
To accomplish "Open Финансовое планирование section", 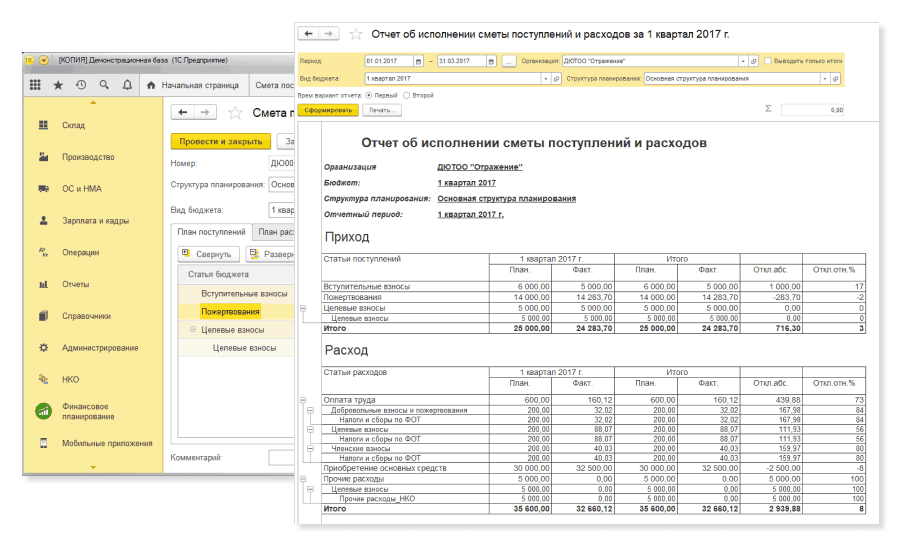I will point(88,411).
